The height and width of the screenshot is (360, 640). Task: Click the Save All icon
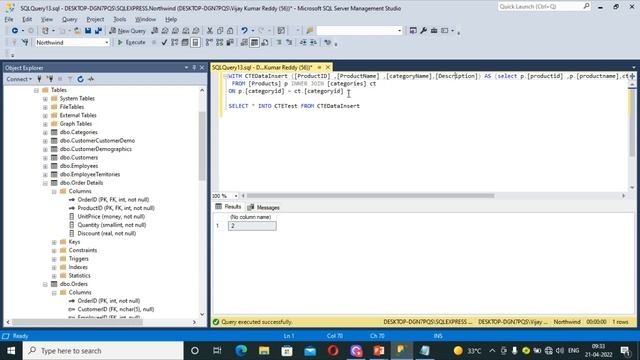[98, 31]
